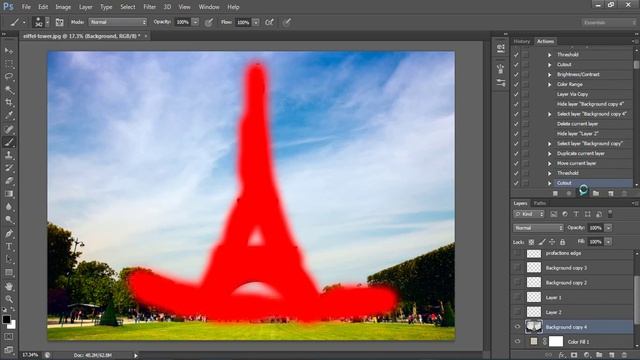Open the Window menu

[x=209, y=7]
